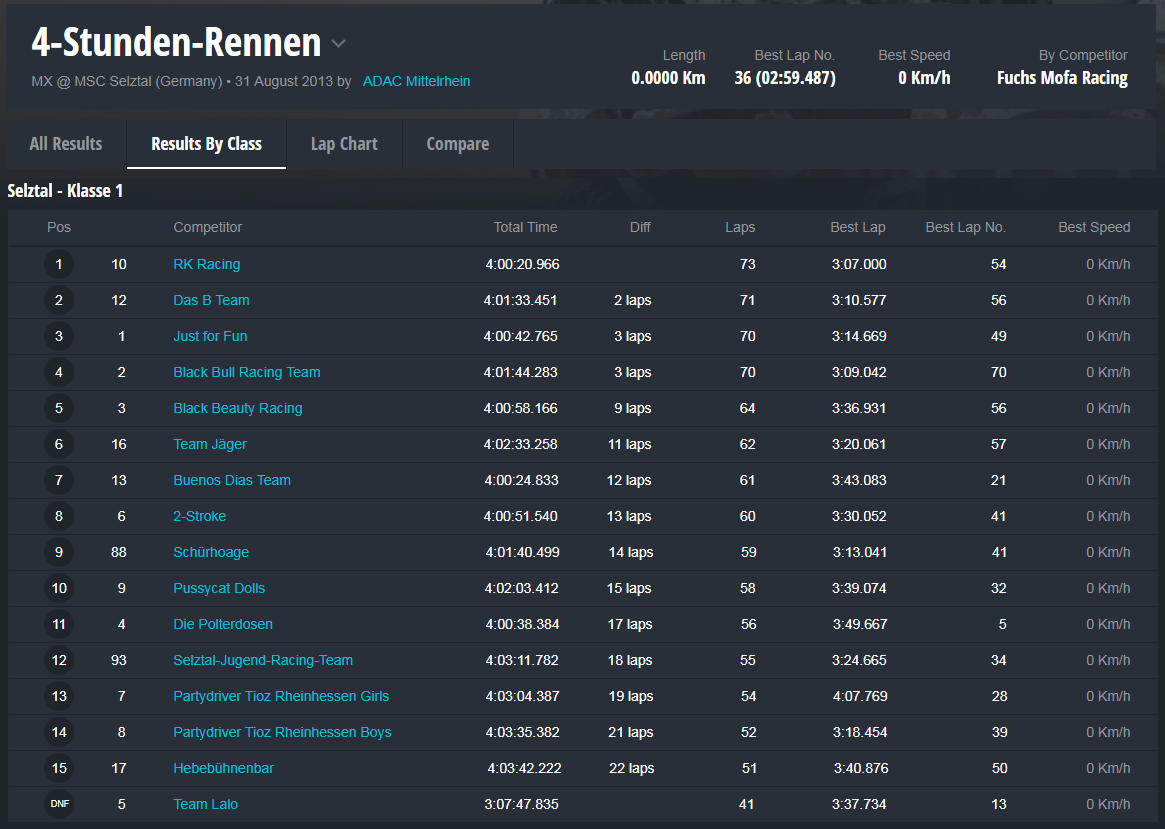
Task: Click the position 15 circle badge
Action: [x=59, y=768]
